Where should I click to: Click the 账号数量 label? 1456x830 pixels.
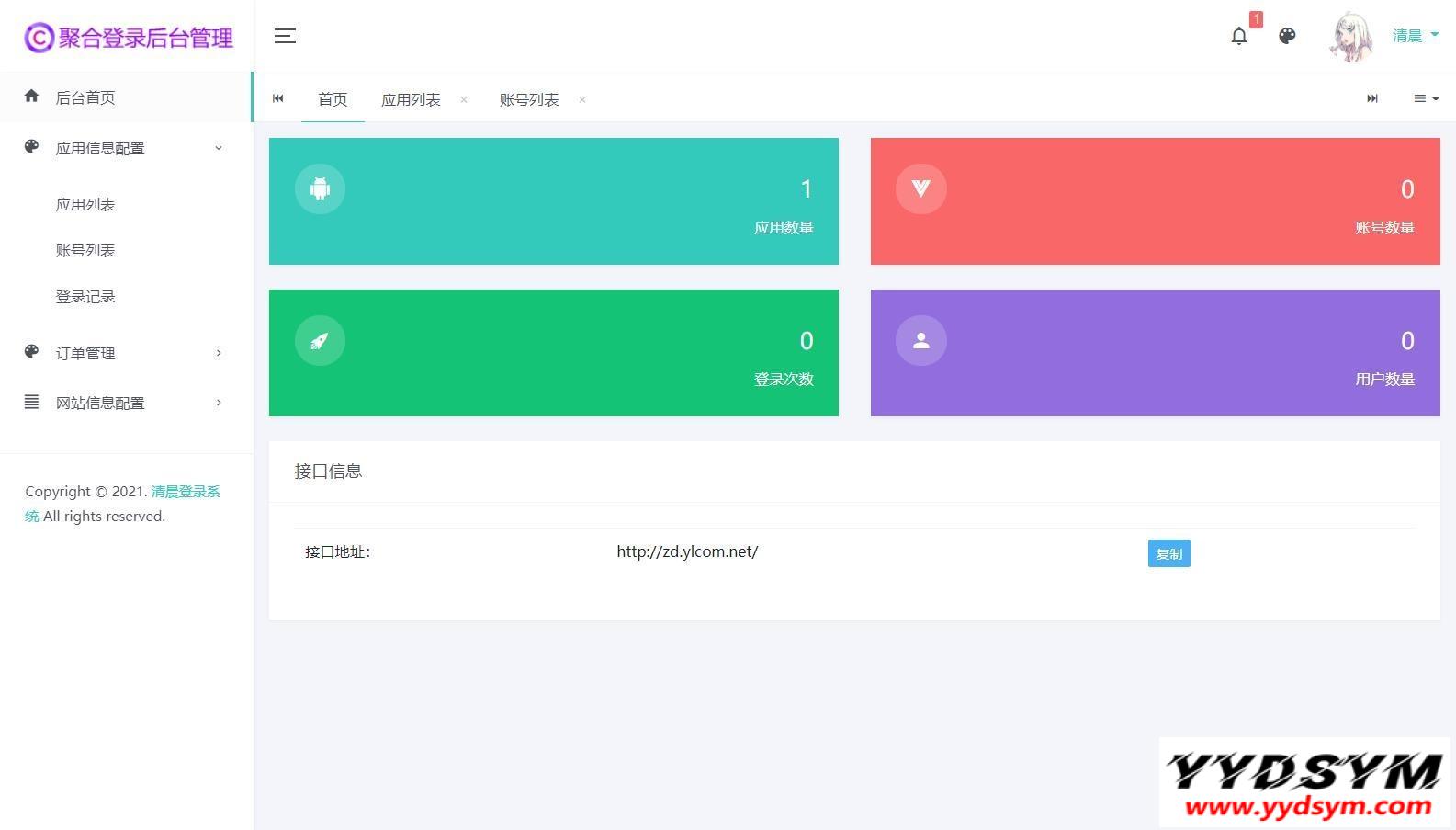click(x=1384, y=227)
